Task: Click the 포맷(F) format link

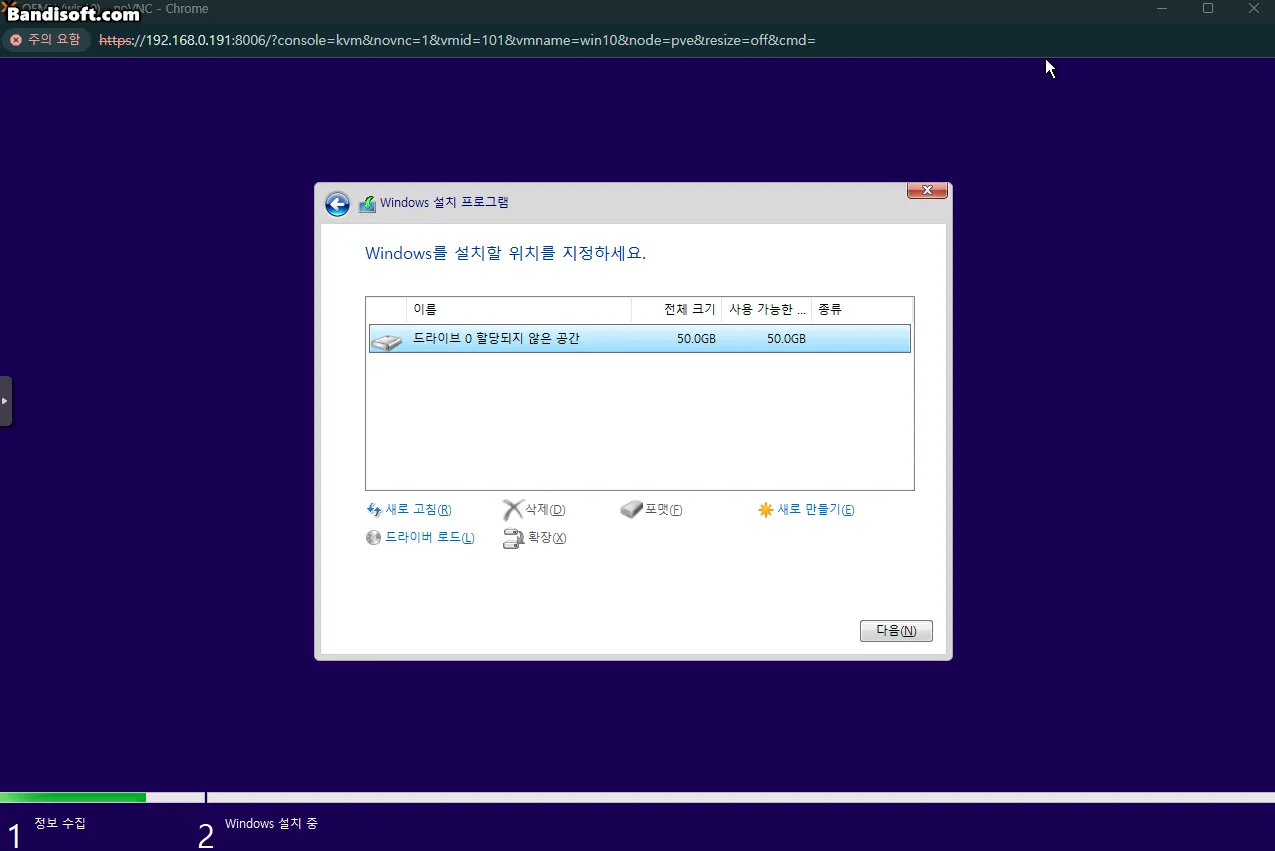Action: 663,510
